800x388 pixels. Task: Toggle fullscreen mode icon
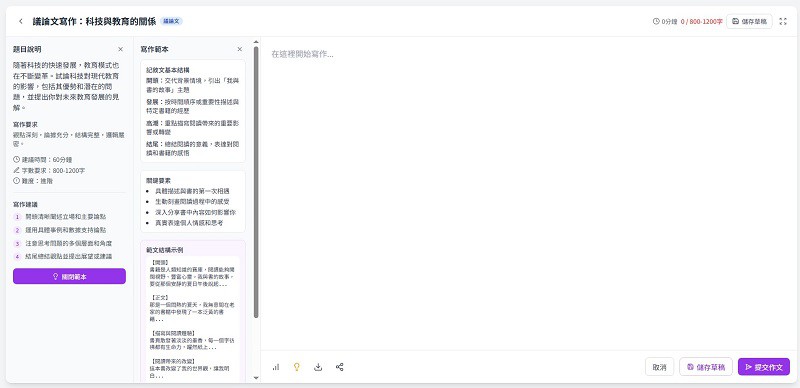(783, 21)
